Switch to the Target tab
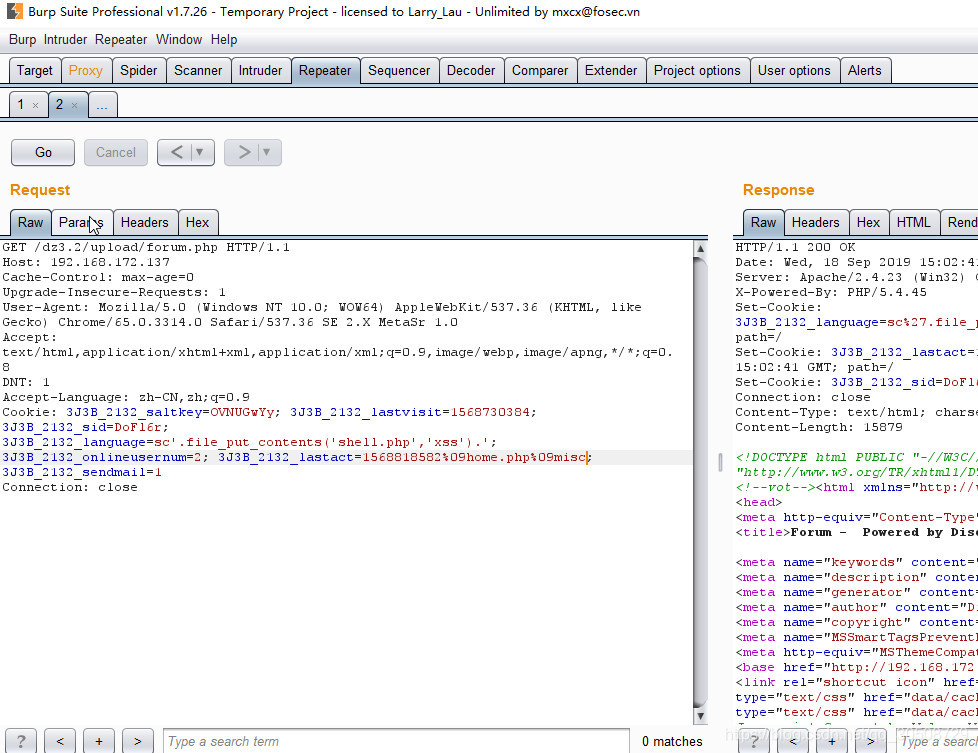 point(35,70)
